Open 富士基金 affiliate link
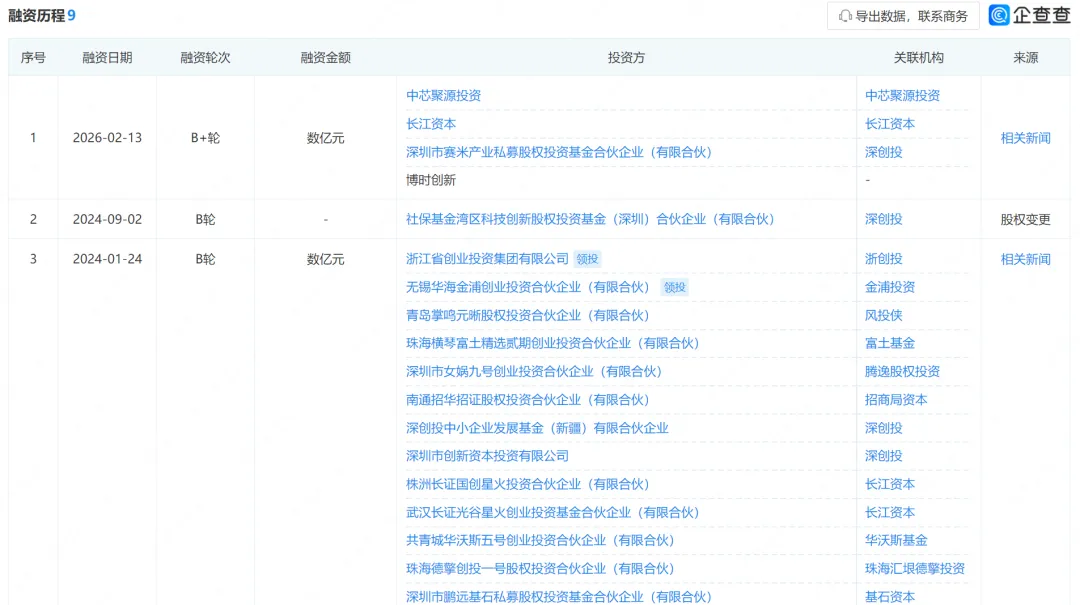 point(890,343)
